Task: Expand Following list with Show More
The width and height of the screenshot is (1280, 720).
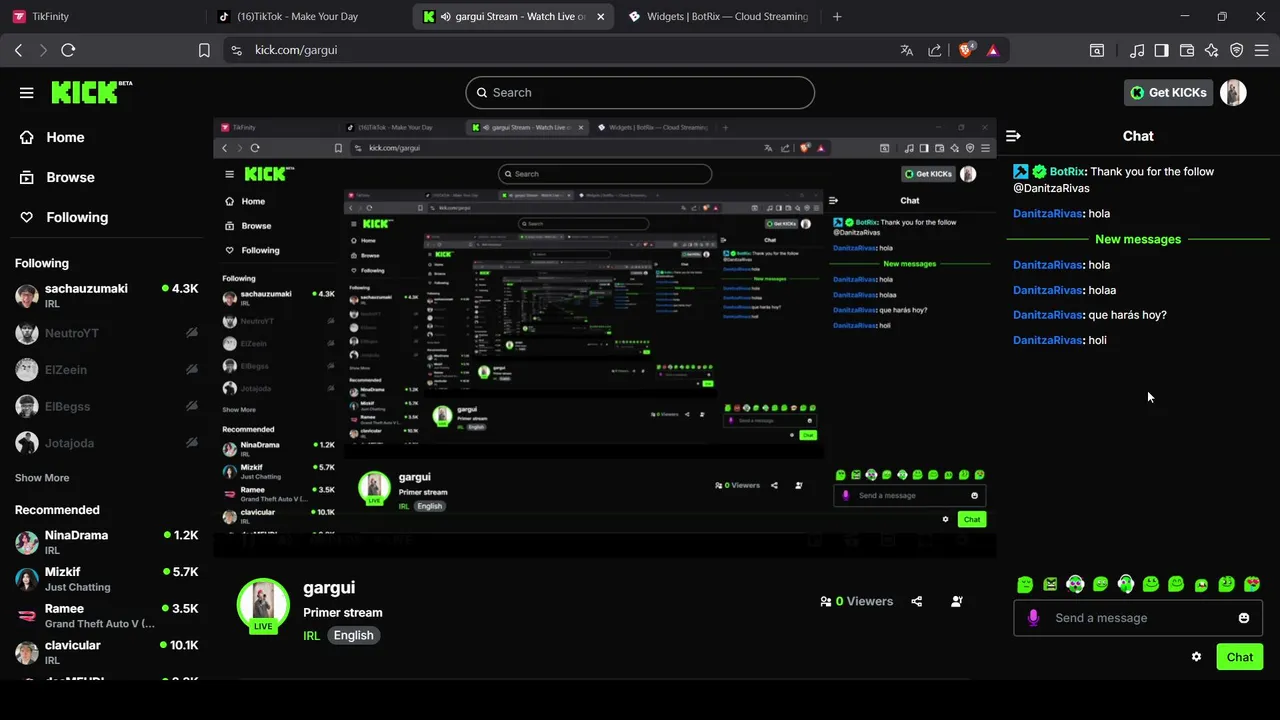Action: tap(42, 478)
